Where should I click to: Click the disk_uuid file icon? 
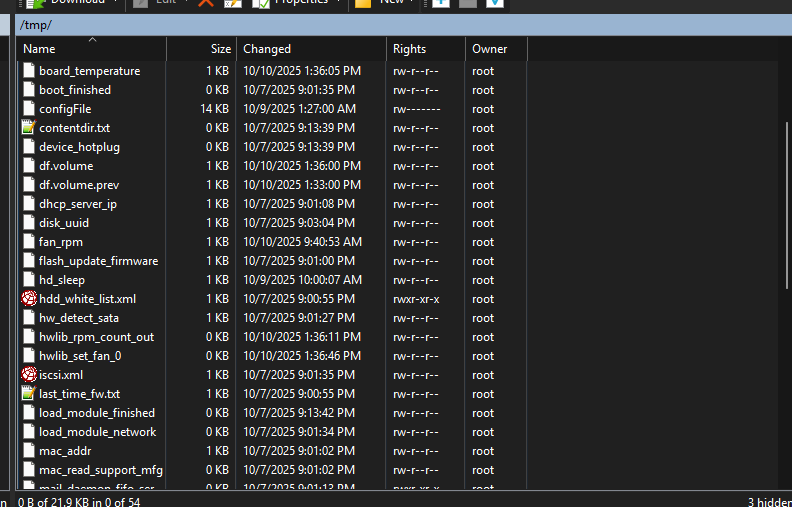(29, 223)
